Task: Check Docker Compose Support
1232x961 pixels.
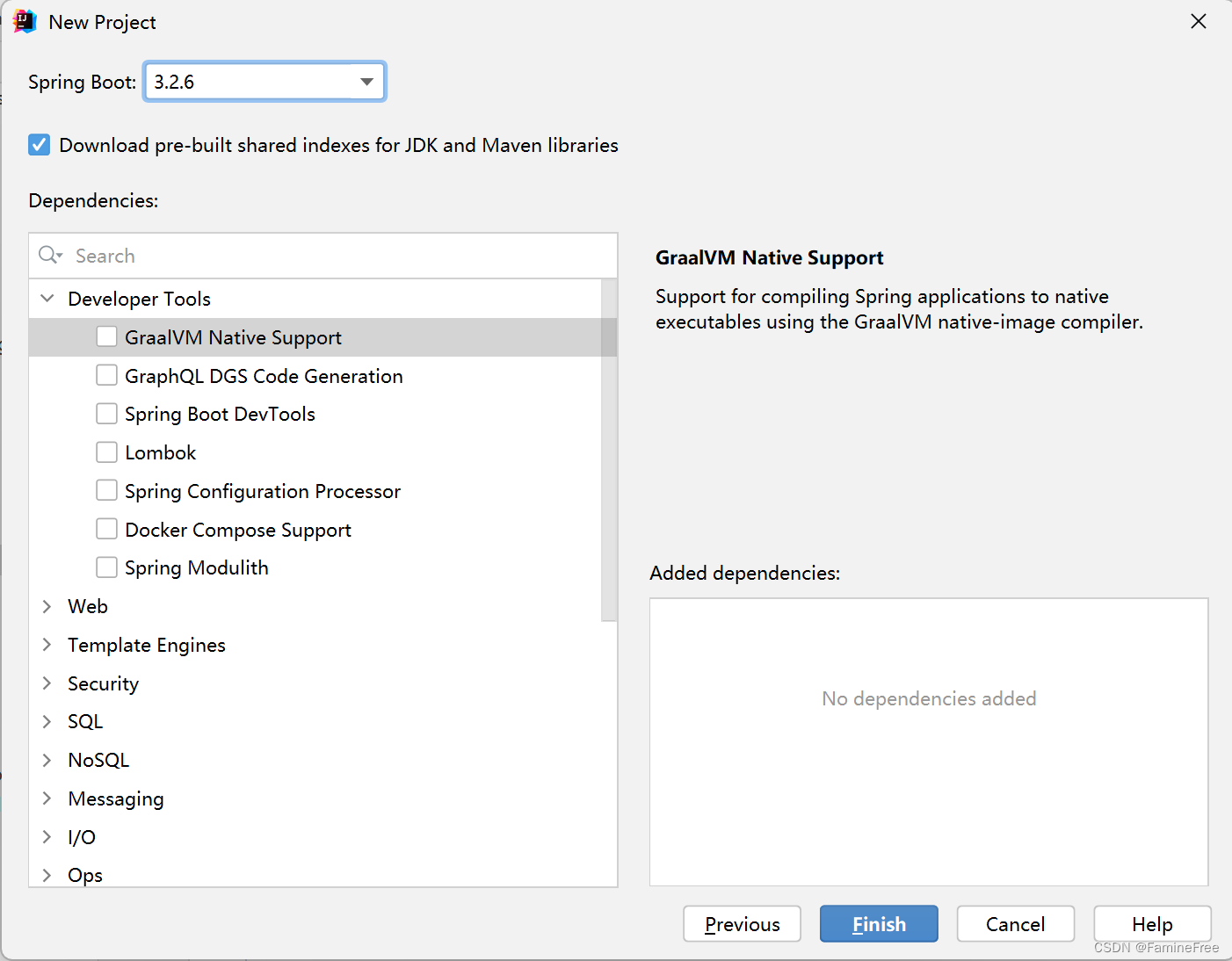Action: tap(106, 529)
